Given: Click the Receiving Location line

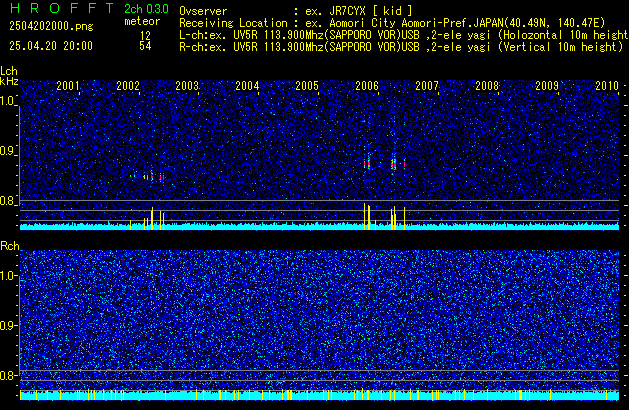Looking at the screenshot, I should (x=392, y=23).
